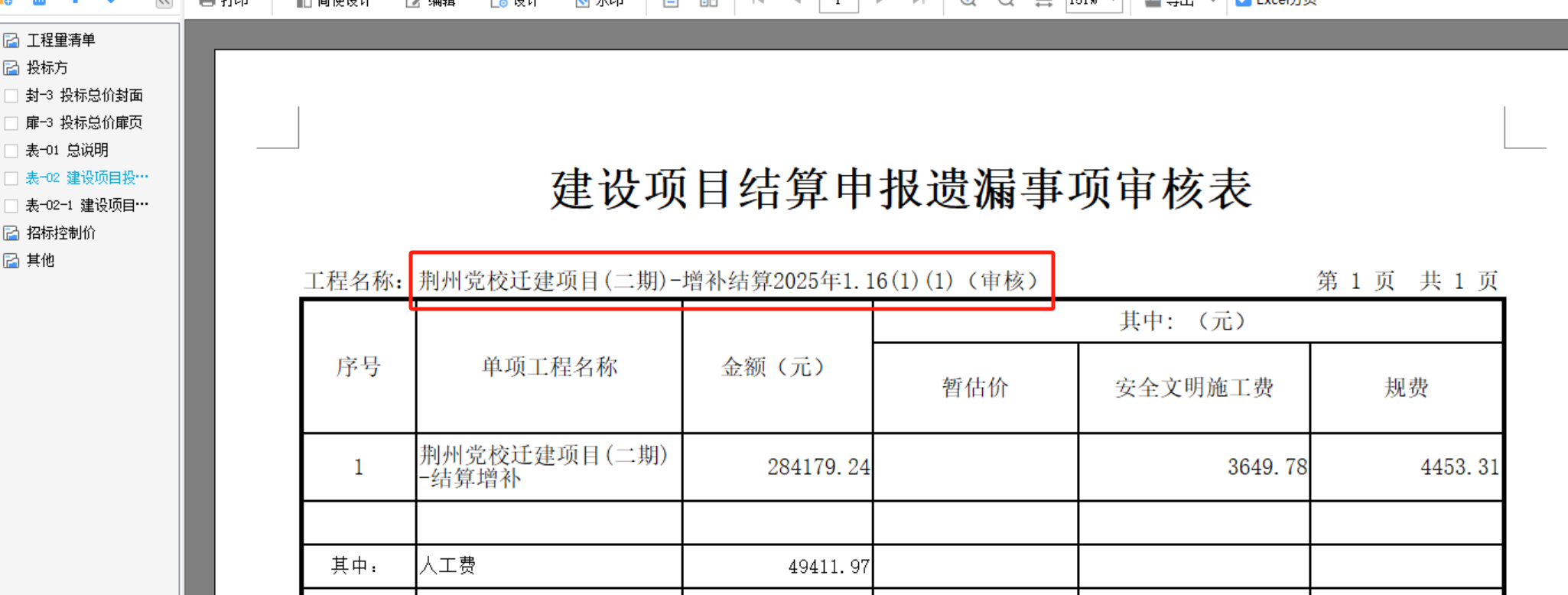This screenshot has height=595, width=1568.
Task: Click the value 3649.78
Action: [x=1267, y=467]
